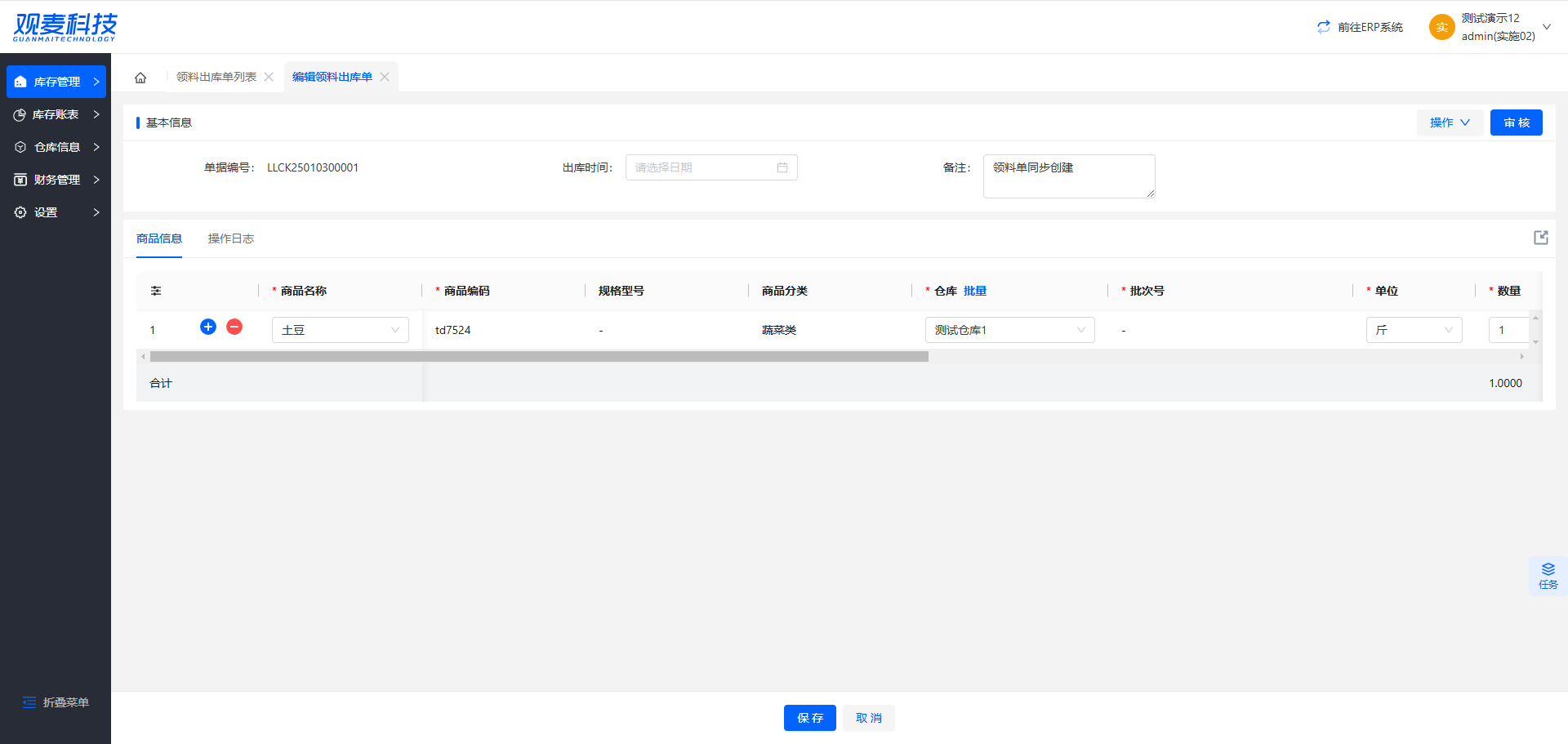Click the table vertical scrollbar down arrow
Viewport: 1568px width, 744px height.
(x=1536, y=343)
